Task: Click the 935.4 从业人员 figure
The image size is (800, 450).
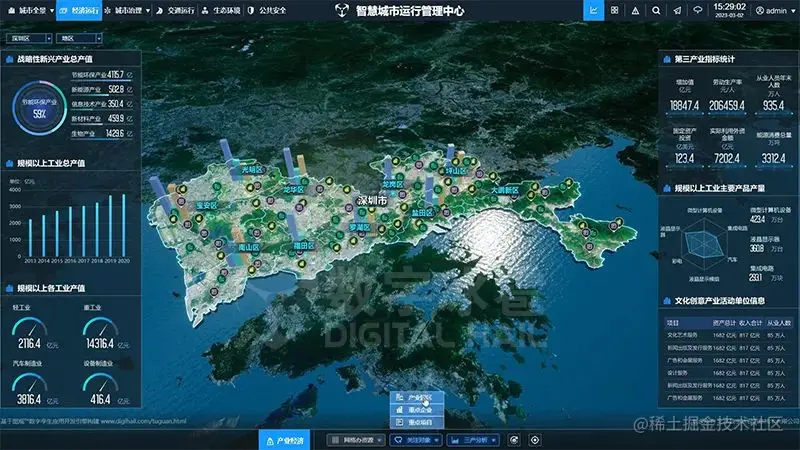Action: coord(773,106)
